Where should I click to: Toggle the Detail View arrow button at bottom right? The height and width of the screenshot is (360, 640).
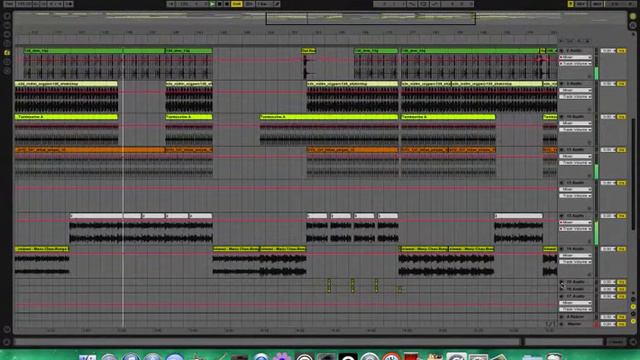[633, 342]
